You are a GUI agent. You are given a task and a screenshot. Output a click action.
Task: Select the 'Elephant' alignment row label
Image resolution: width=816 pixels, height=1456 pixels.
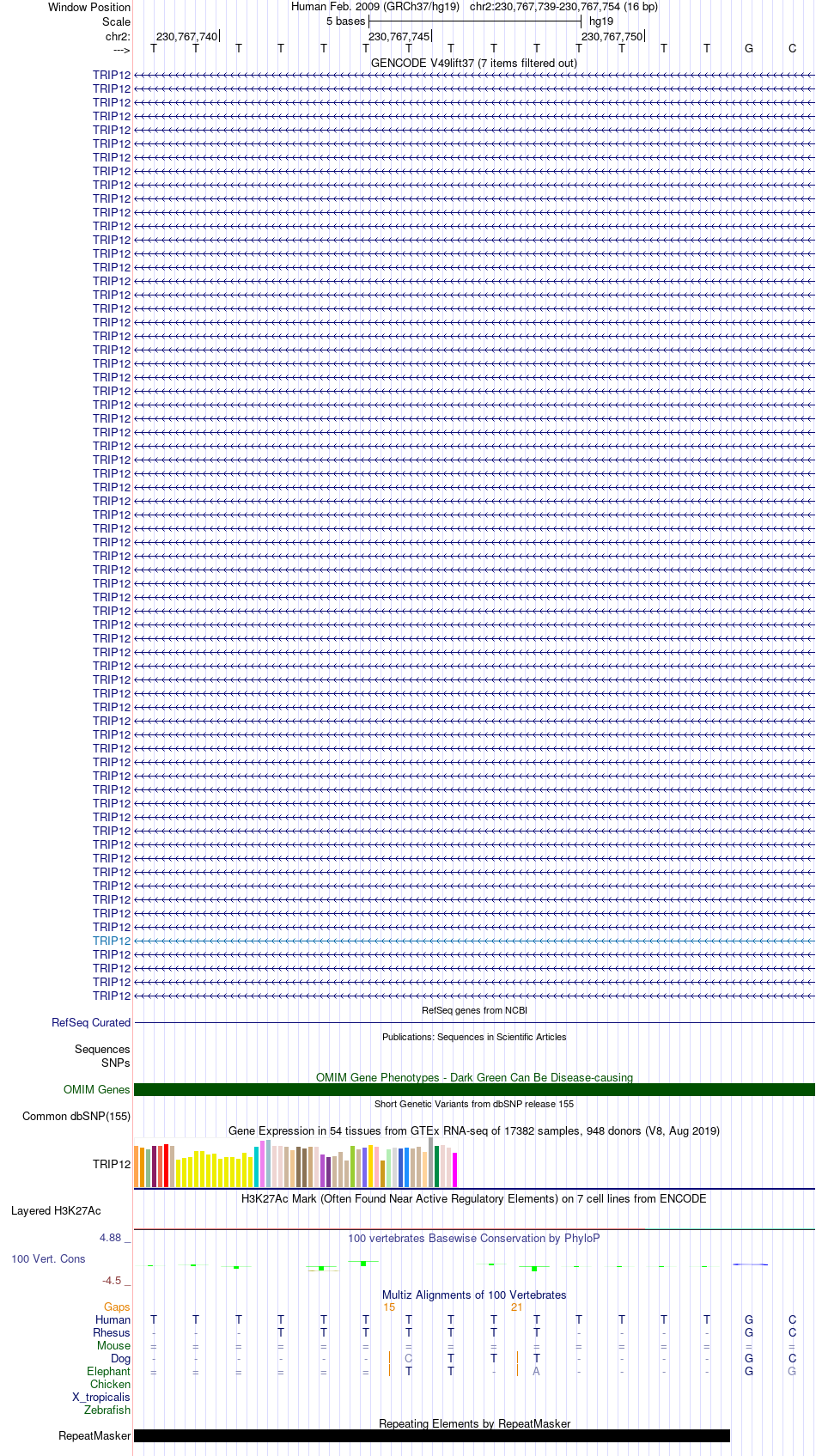tap(109, 1371)
